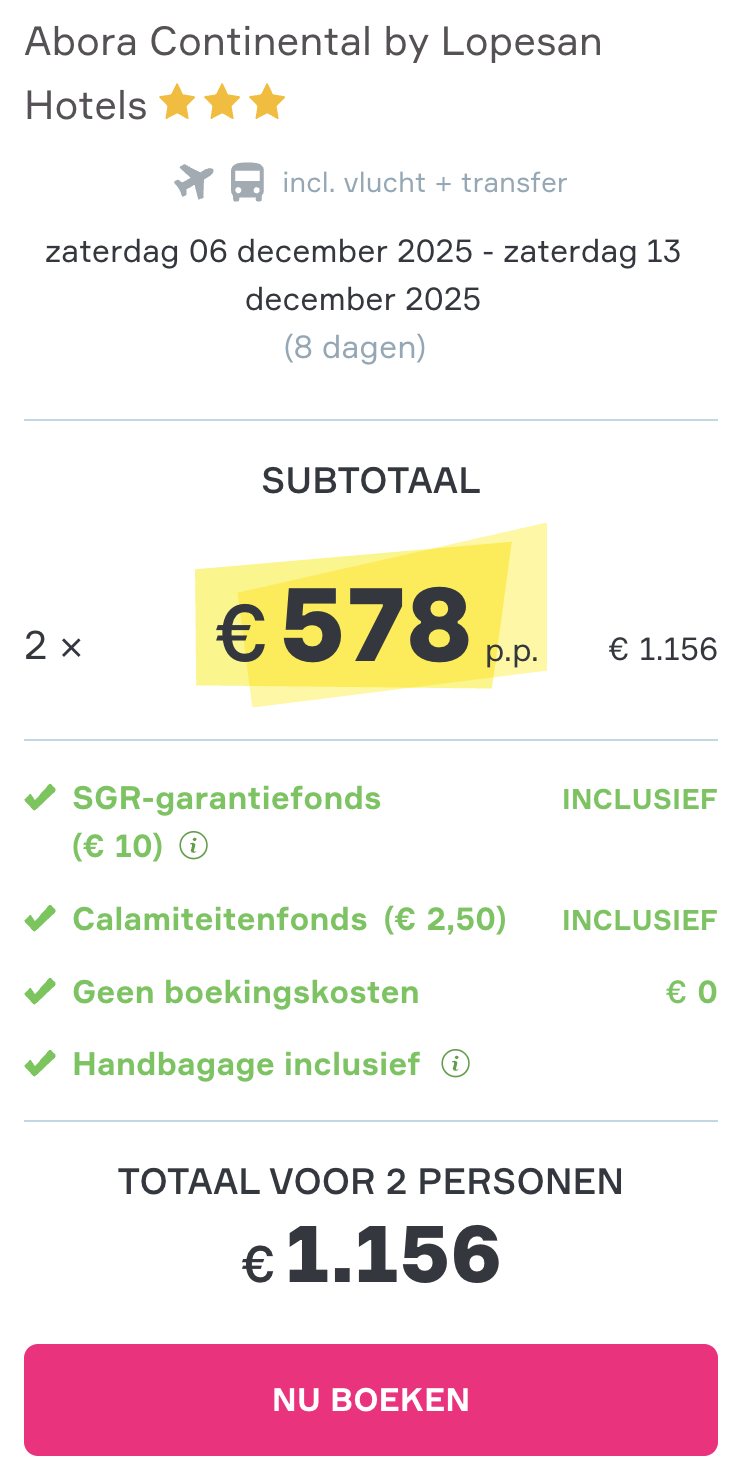This screenshot has height=1474, width=744.
Task: Select the third star in the hotel rating
Action: click(x=266, y=100)
